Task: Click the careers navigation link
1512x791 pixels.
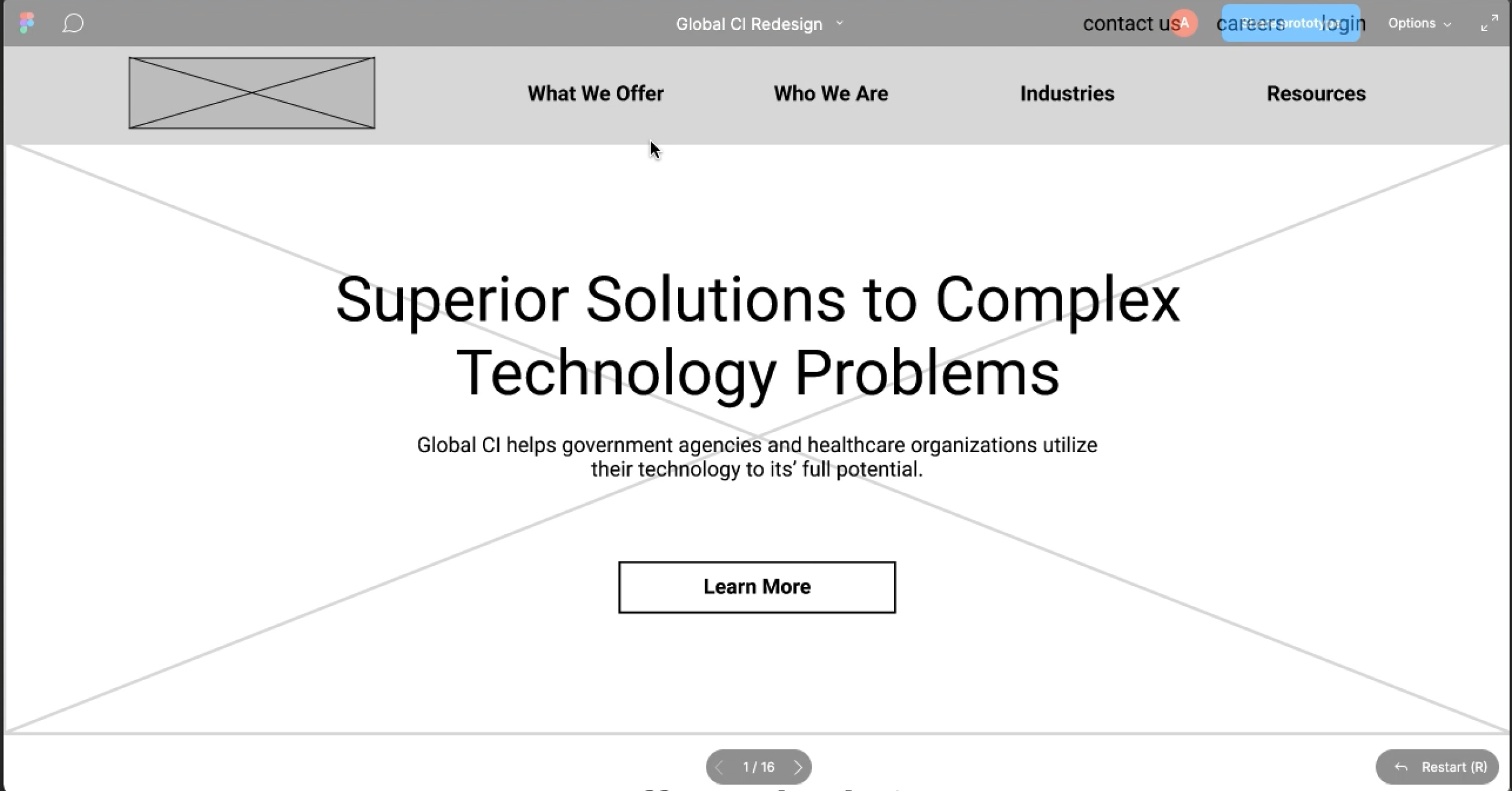Action: click(x=1252, y=23)
